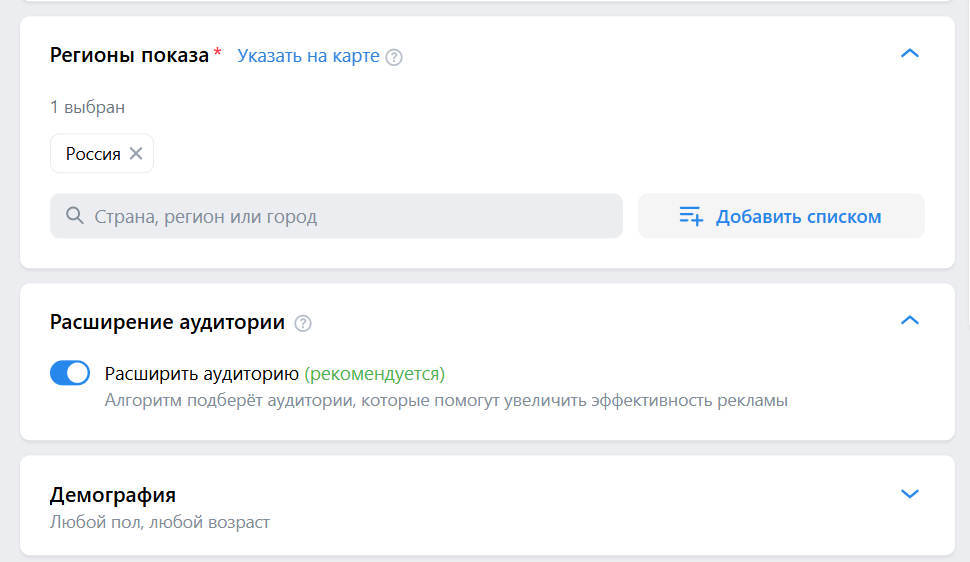
Task: Click the '1 выбран' counter text
Action: click(x=87, y=107)
